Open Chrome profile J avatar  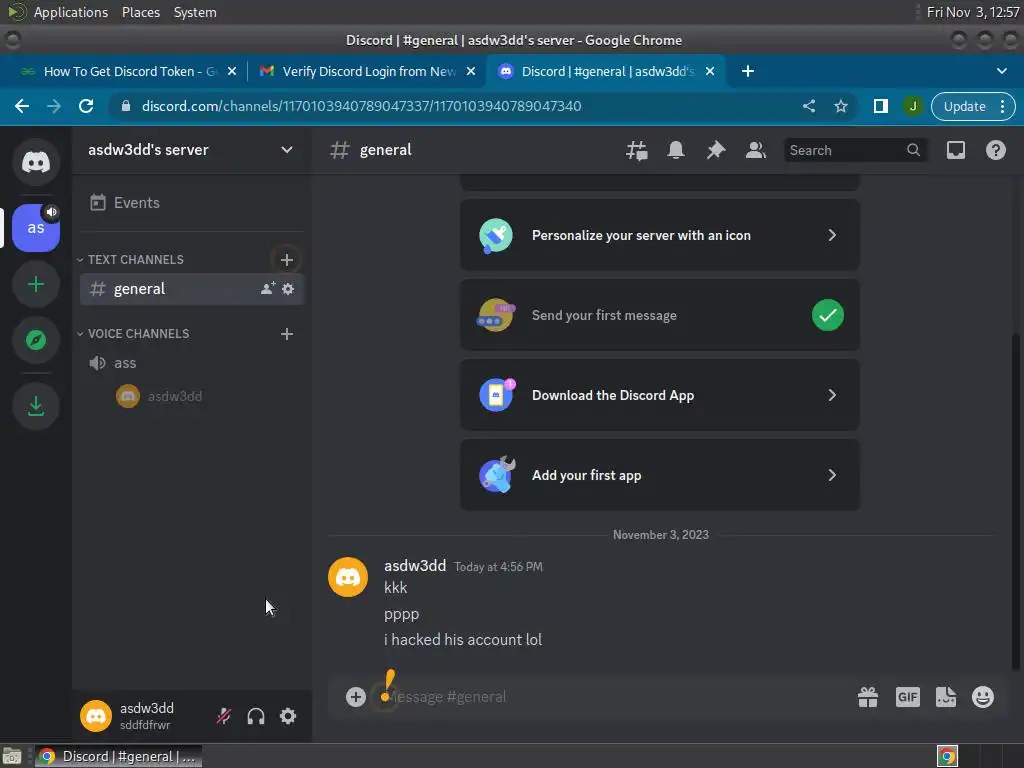pyautogui.click(x=913, y=106)
